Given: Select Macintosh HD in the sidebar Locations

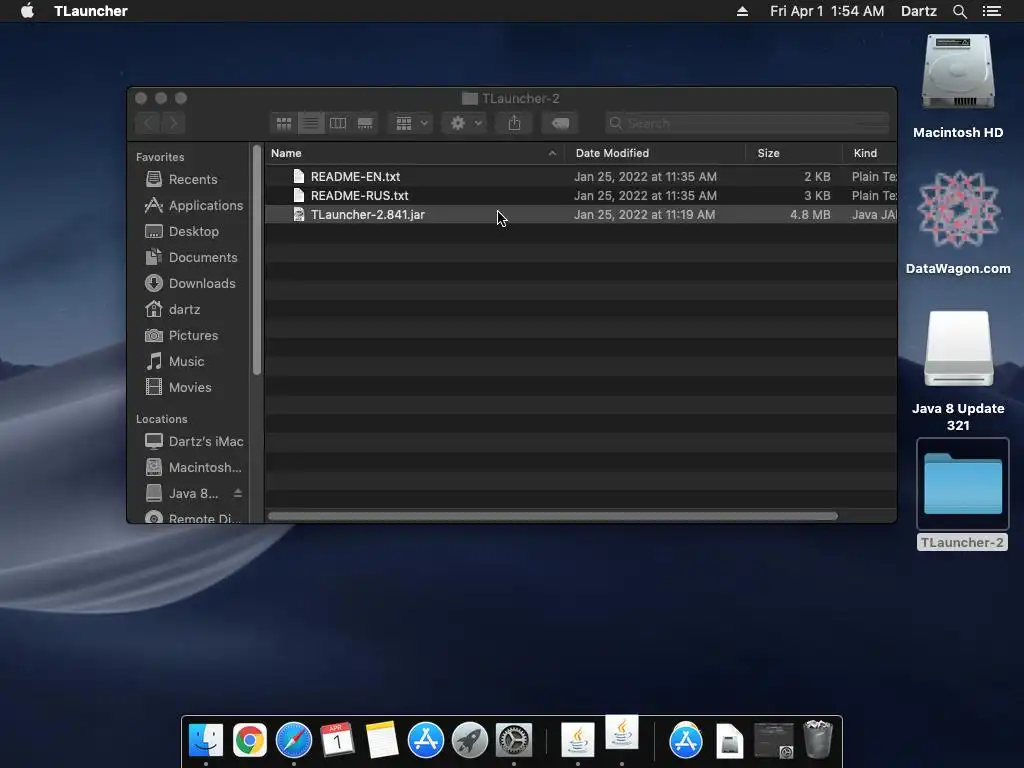Looking at the screenshot, I should [193, 468].
